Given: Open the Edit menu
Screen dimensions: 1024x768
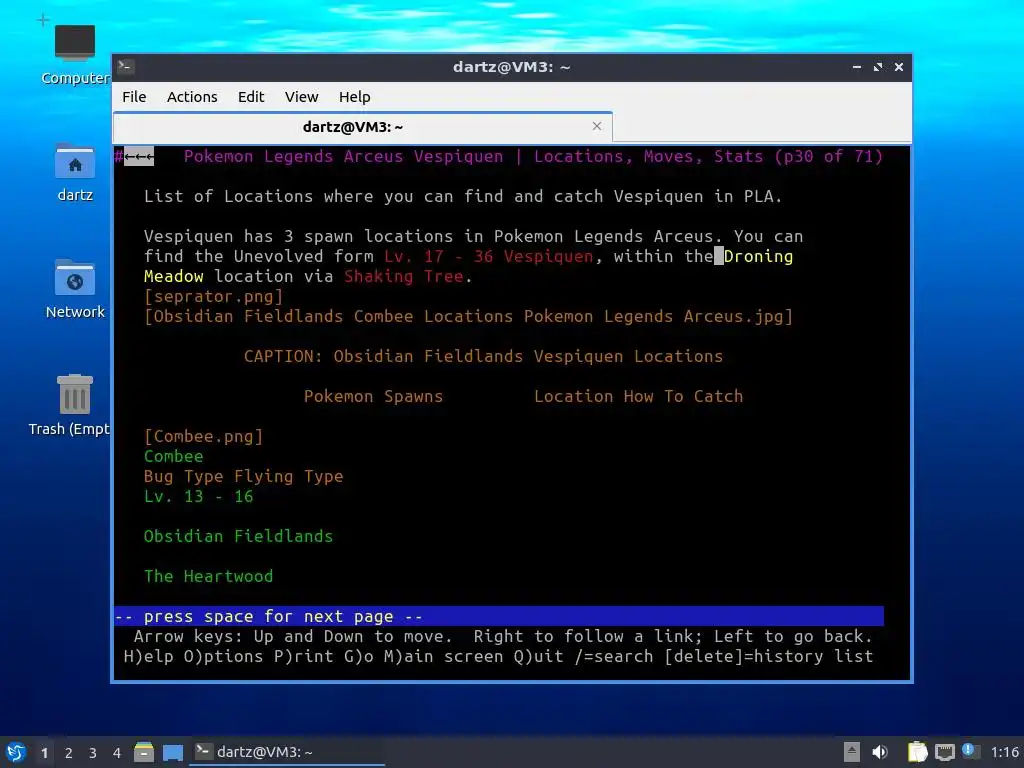Looking at the screenshot, I should pyautogui.click(x=251, y=97).
